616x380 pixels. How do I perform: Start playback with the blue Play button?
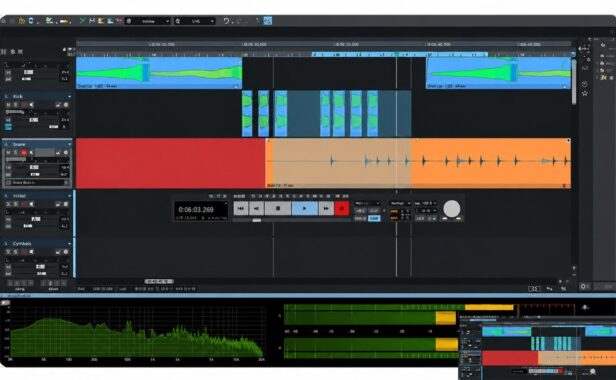(x=304, y=208)
